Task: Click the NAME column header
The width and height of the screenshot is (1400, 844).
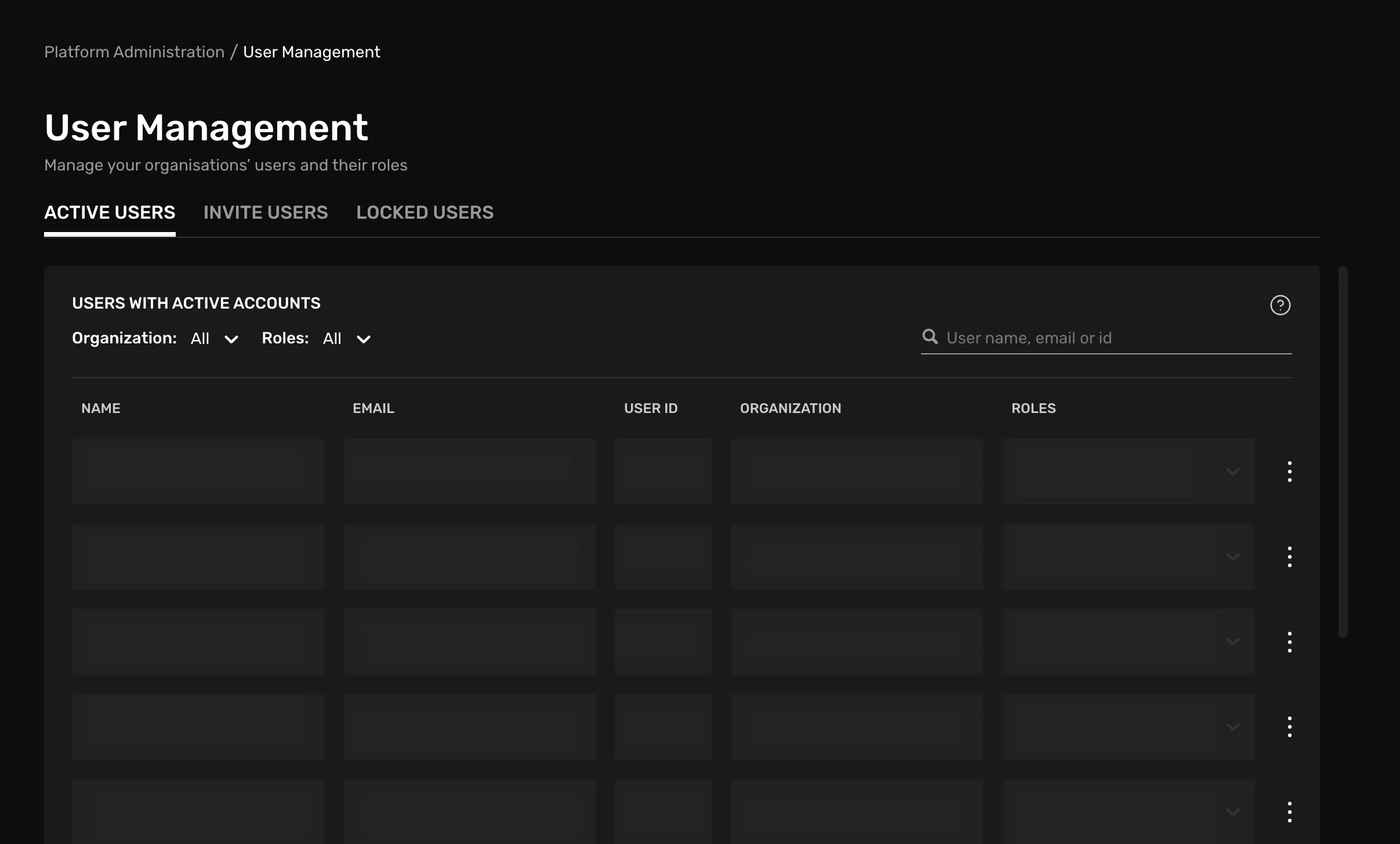Action: [x=101, y=408]
